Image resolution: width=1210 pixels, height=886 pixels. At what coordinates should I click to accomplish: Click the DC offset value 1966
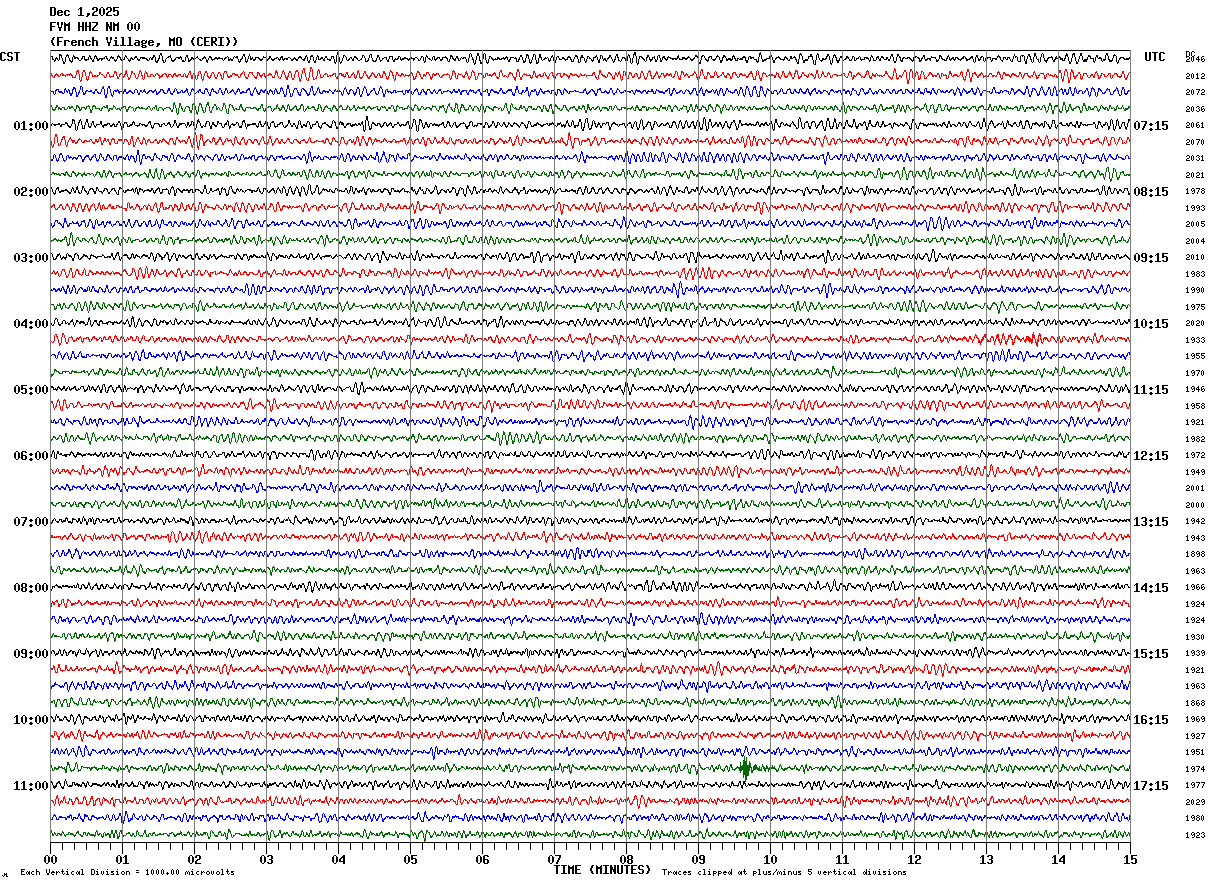[1195, 587]
